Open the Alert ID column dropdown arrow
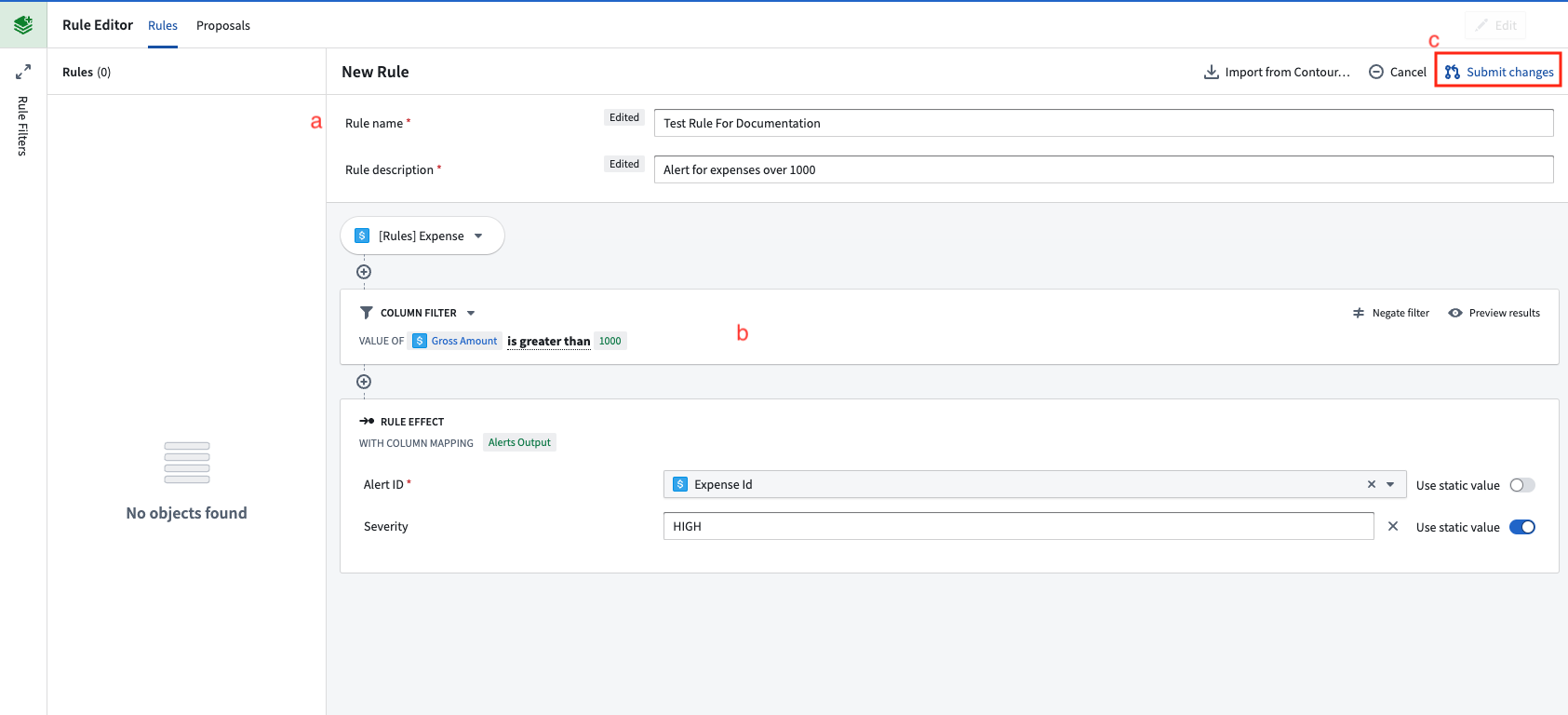Image resolution: width=1568 pixels, height=715 pixels. 1390,484
